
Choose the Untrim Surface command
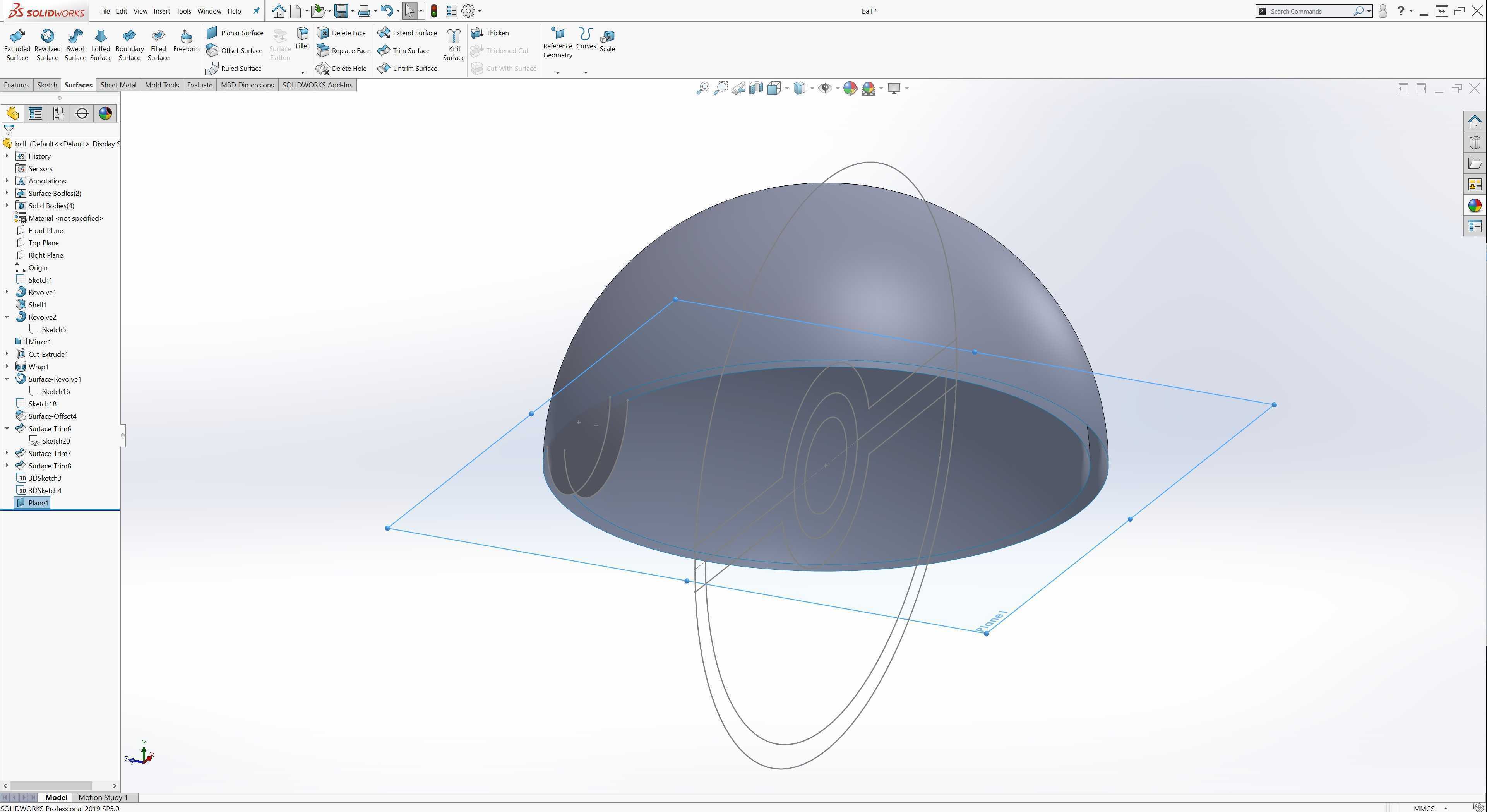407,69
